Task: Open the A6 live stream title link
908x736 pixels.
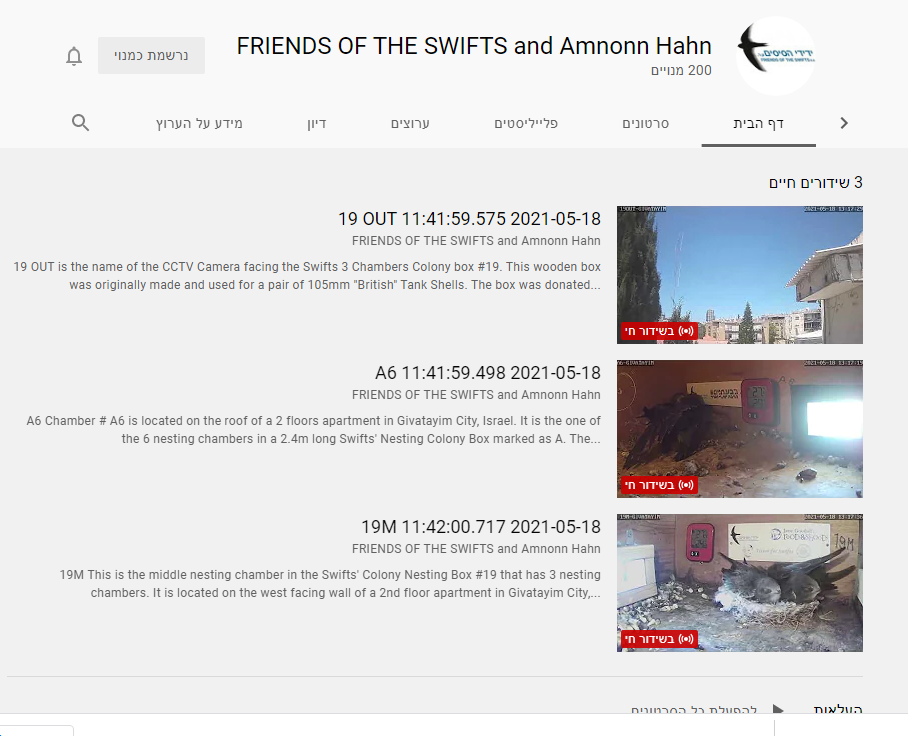Action: tap(487, 373)
